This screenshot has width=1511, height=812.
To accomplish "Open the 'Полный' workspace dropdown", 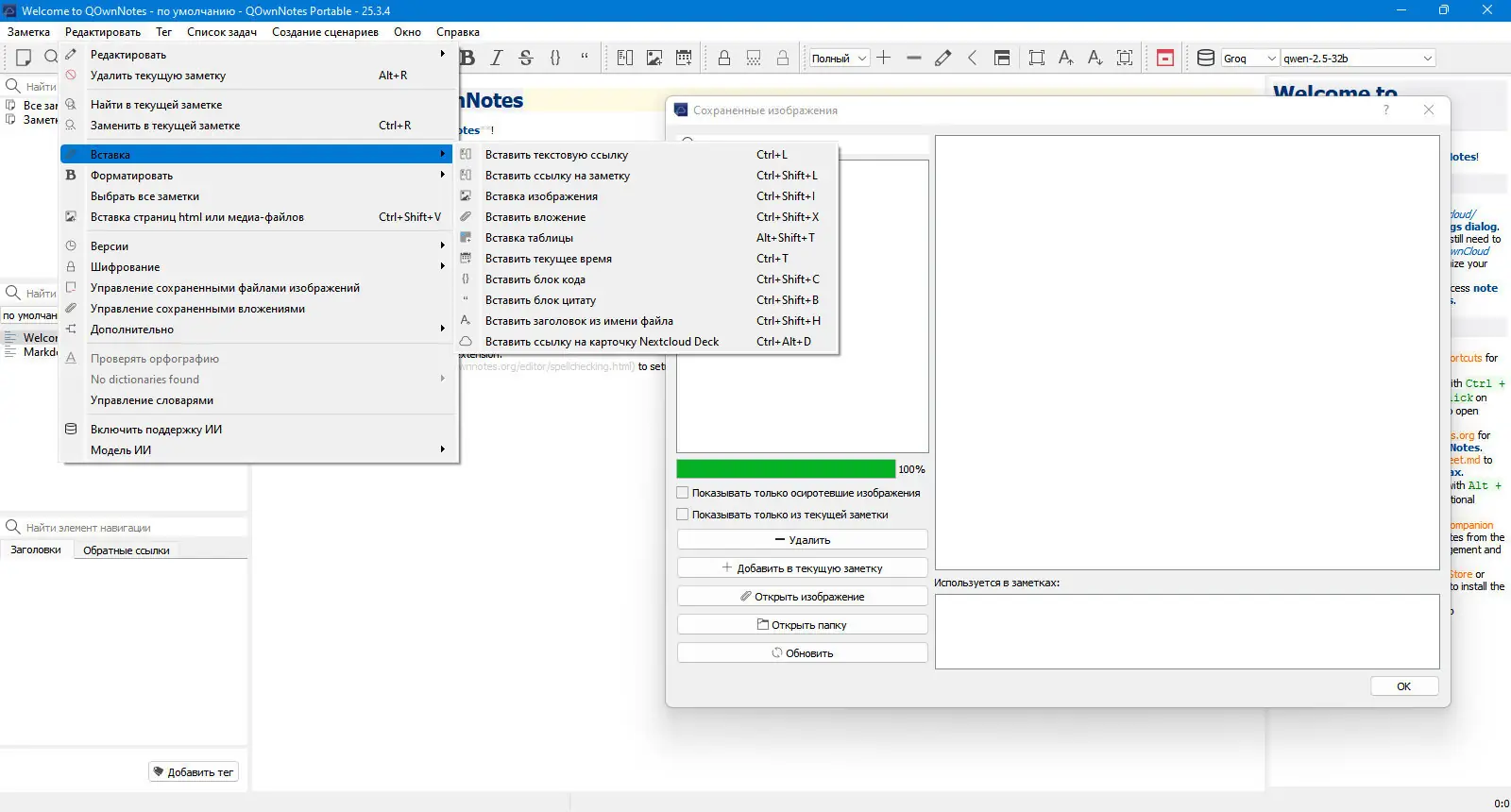I will tap(840, 58).
